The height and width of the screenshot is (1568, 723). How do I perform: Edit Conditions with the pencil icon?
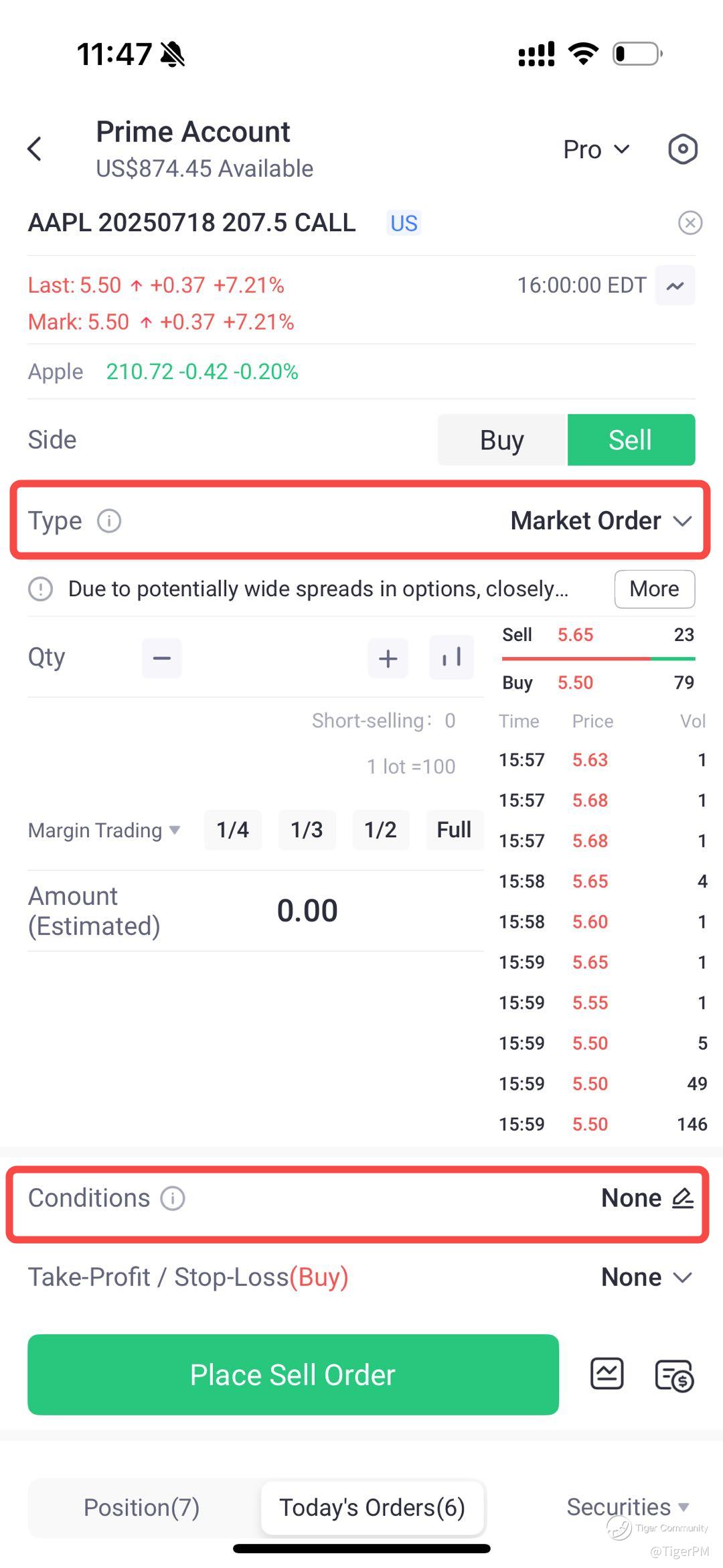682,1198
